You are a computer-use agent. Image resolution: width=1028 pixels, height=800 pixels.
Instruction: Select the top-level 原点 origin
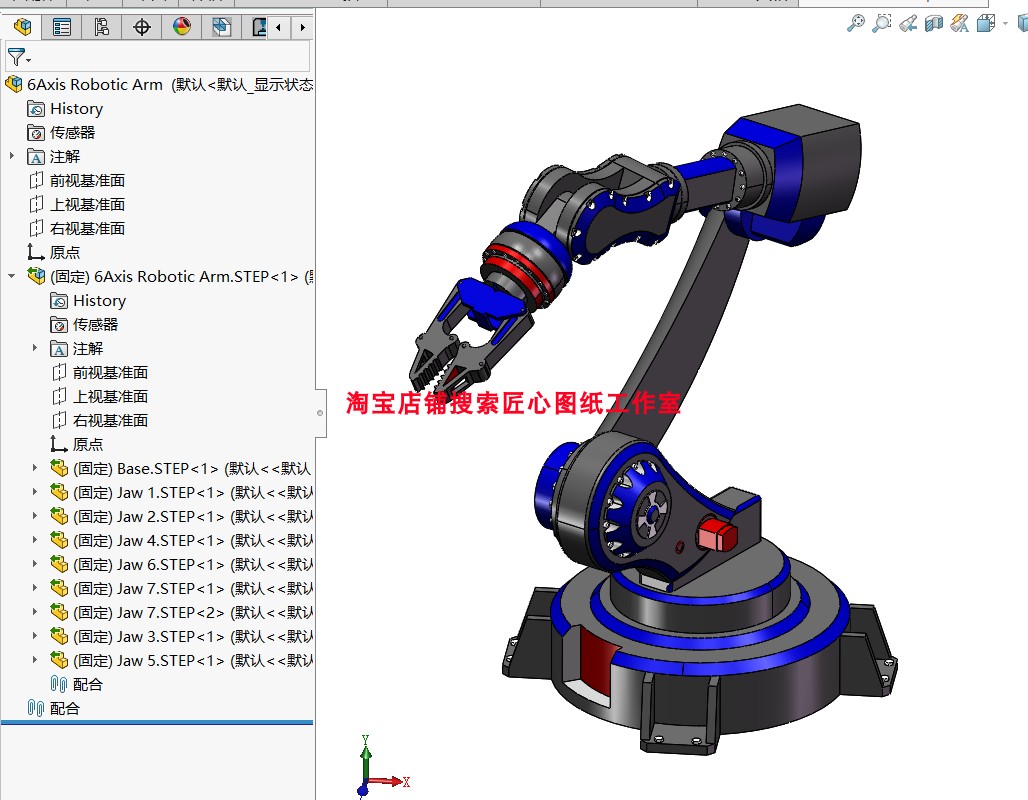(53, 252)
